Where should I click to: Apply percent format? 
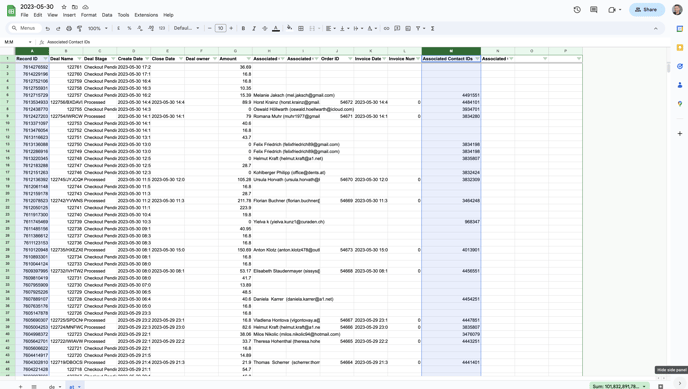click(x=129, y=29)
